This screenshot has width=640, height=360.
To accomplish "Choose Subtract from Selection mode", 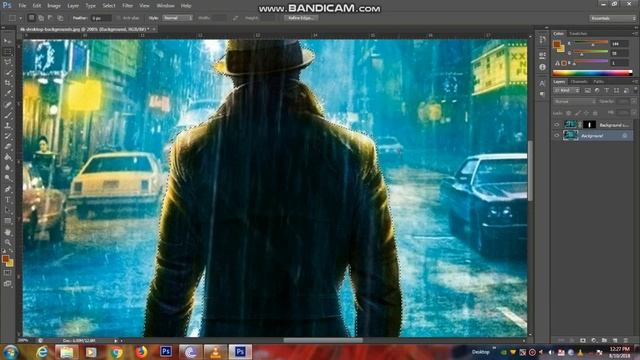I will point(51,18).
